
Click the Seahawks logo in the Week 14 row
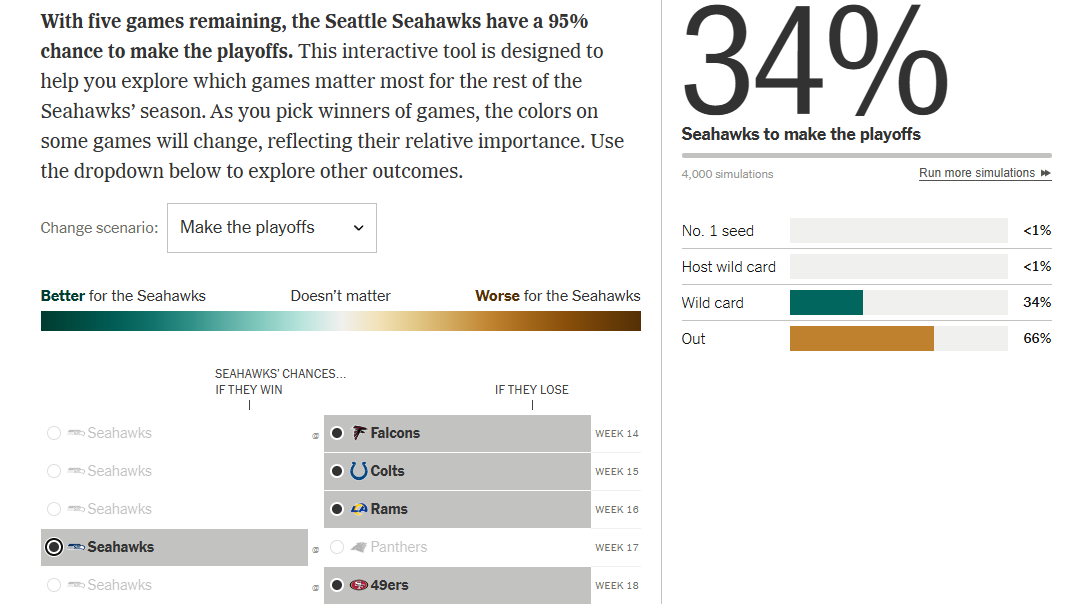(x=76, y=433)
